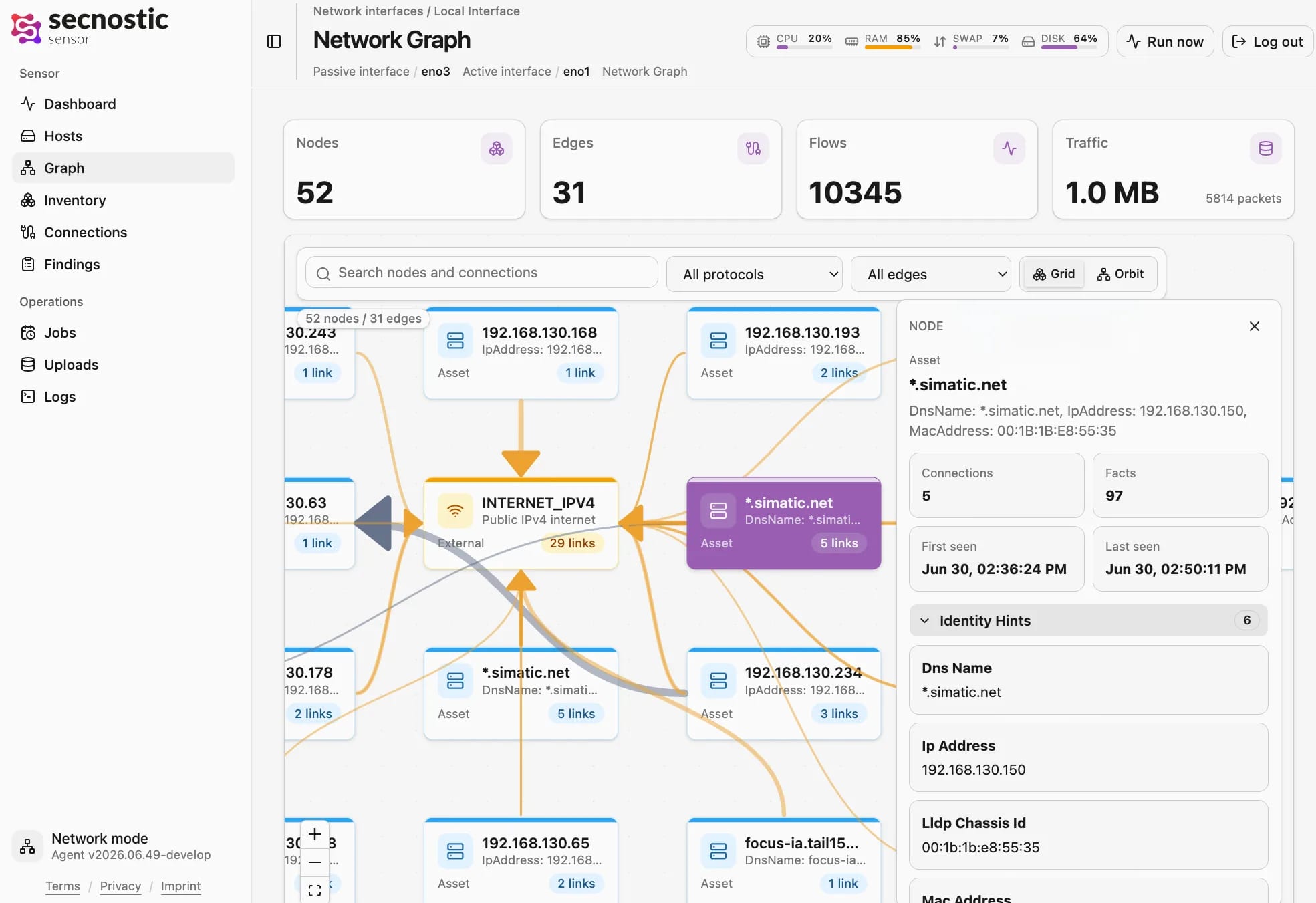The image size is (1316, 903).
Task: Click the Run now button
Action: [1165, 41]
